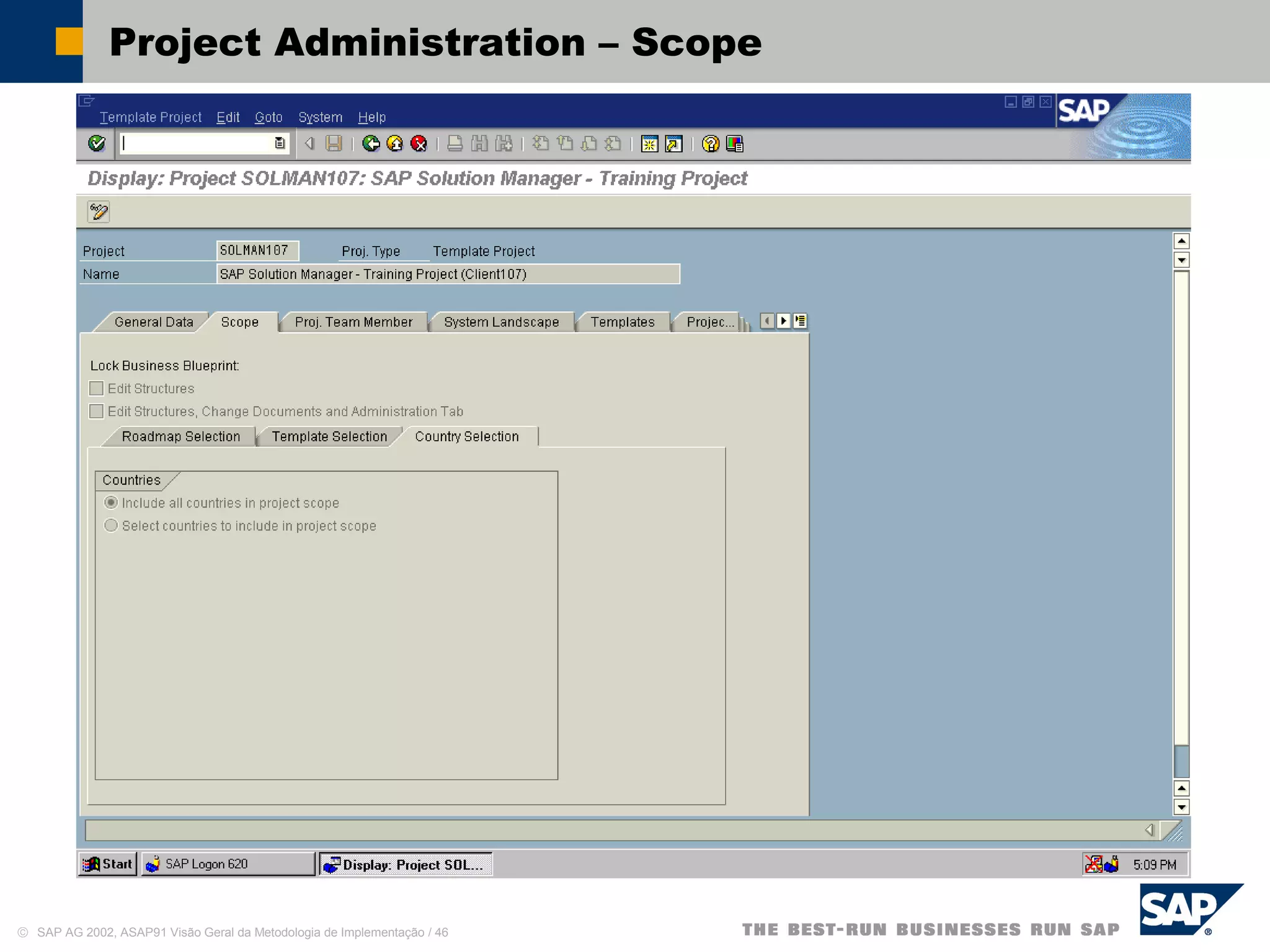The image size is (1270, 952).
Task: Select the Scope tab
Action: [x=240, y=322]
